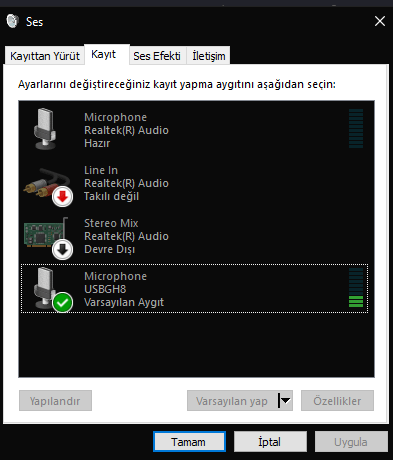The width and height of the screenshot is (393, 460).
Task: Confirm with the Tamam button
Action: coord(189,442)
